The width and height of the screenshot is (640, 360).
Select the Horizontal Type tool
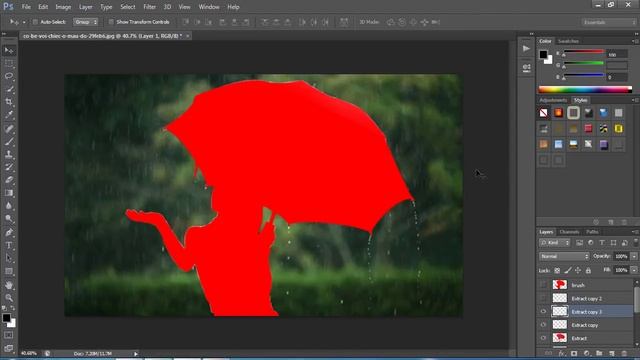point(9,245)
